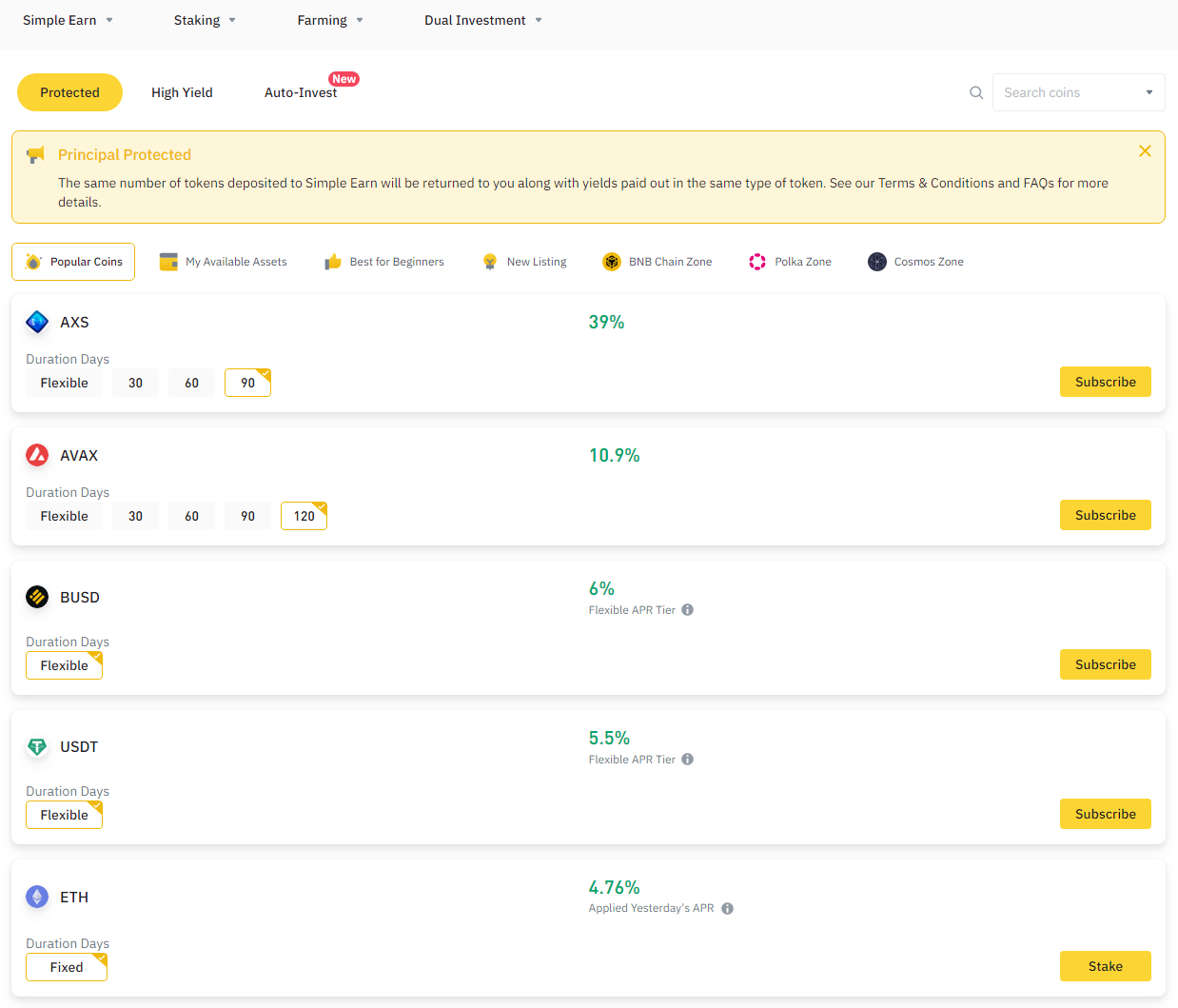Select Flexible duration for USDT
Viewport: 1178px width, 1008px height.
coord(64,815)
